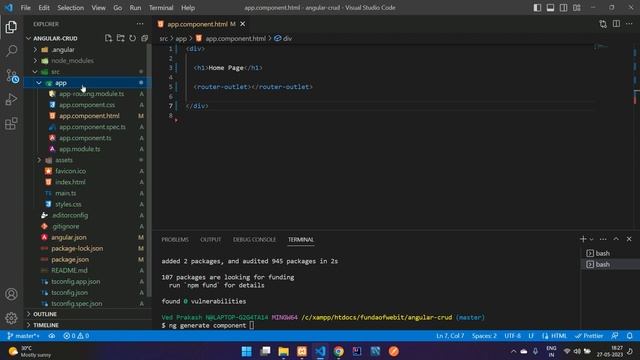
Task: Split the editor to the right
Action: click(x=616, y=24)
